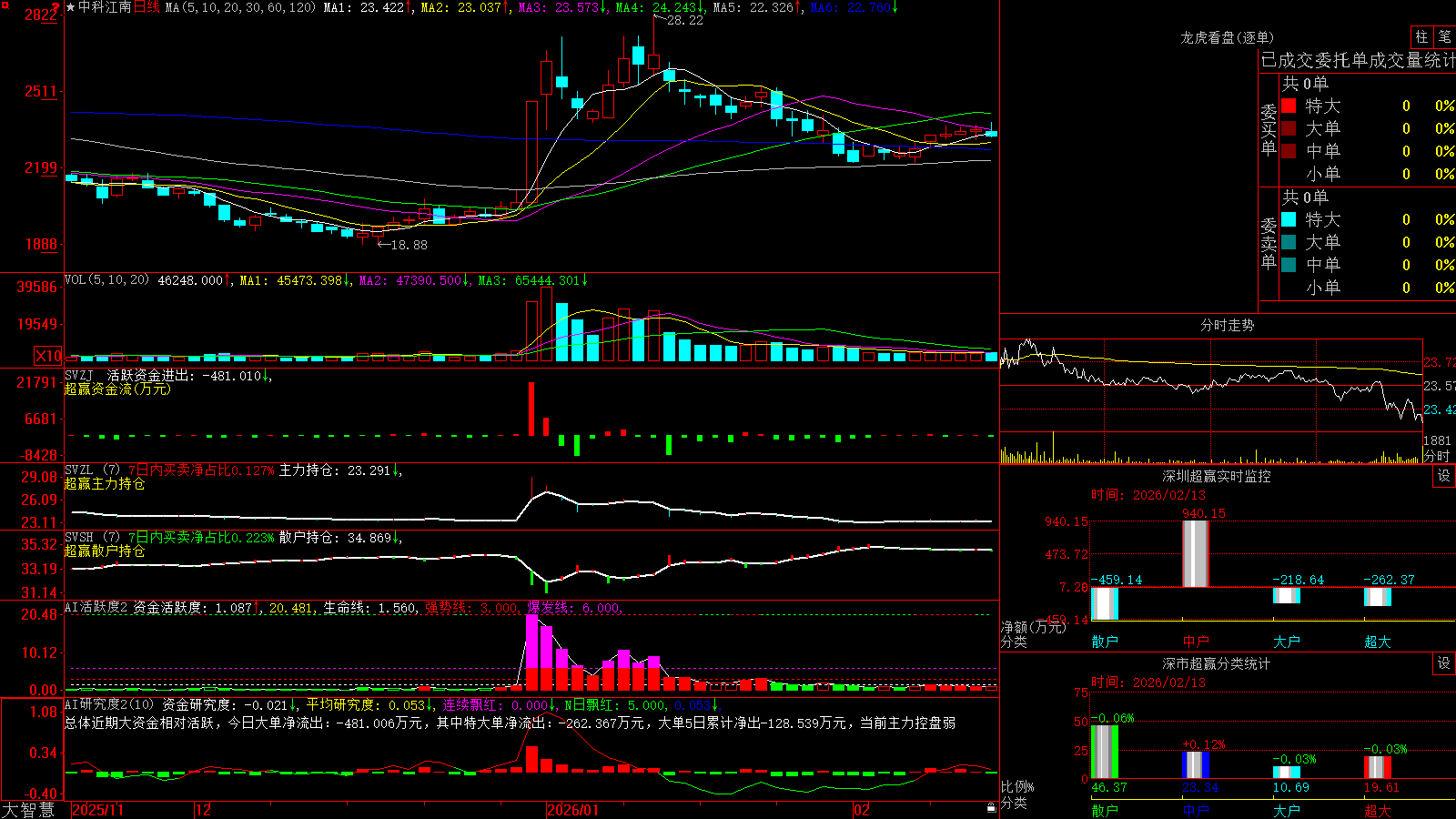Click the AI研究度2(10) indicator label
Viewport: 1456px width, 819px height.
coord(109,704)
